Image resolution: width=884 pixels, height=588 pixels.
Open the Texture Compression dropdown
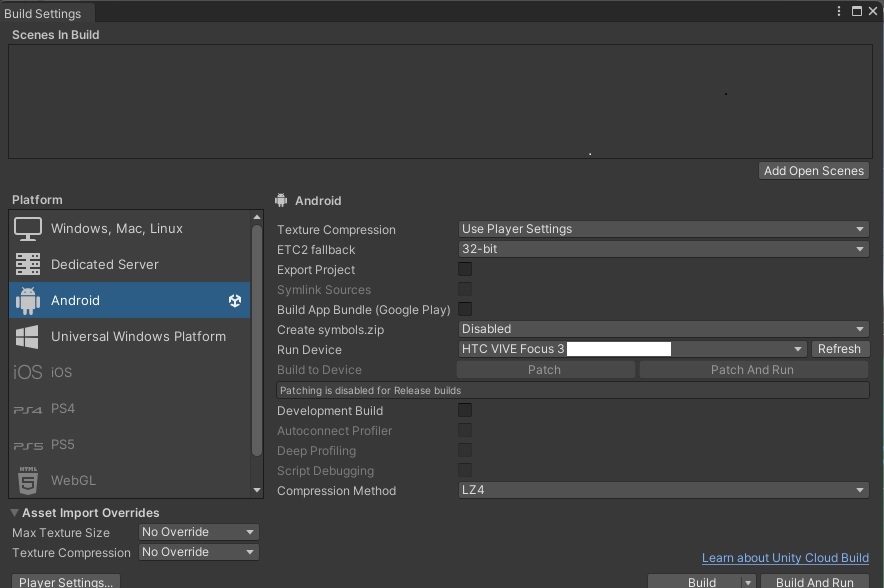pos(663,229)
